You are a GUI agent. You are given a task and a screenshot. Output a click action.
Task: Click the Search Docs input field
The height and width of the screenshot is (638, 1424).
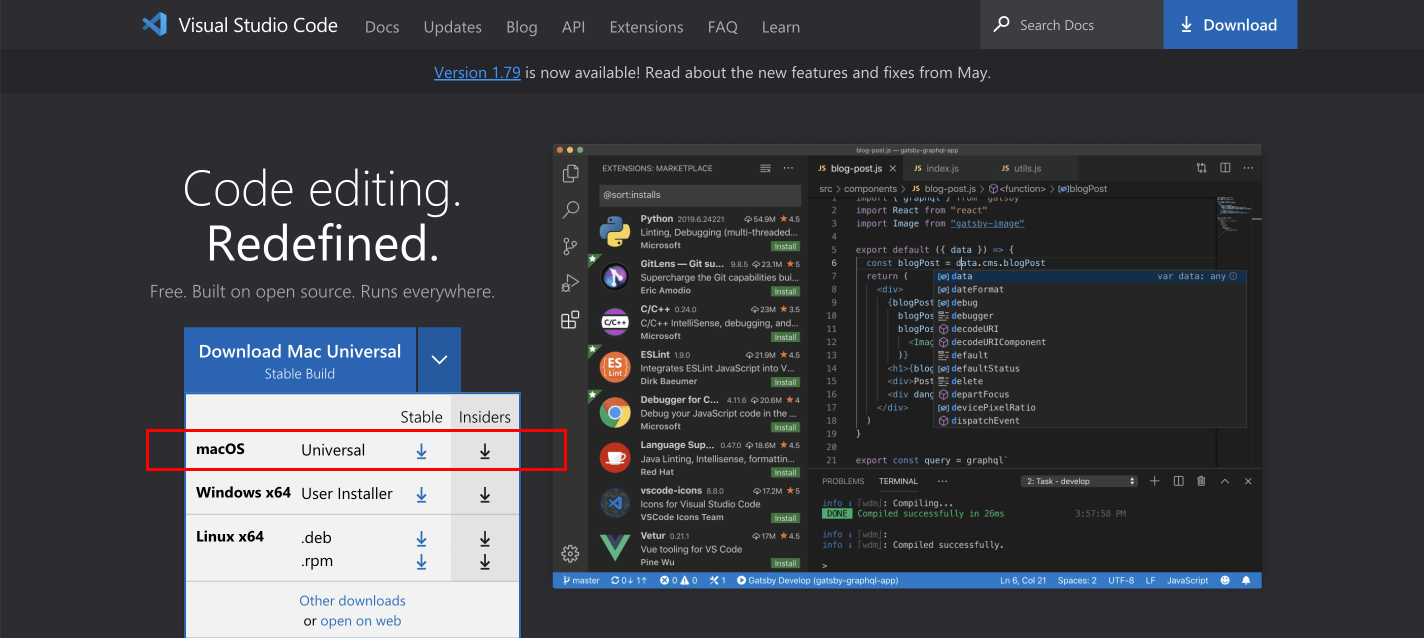pyautogui.click(x=1071, y=25)
